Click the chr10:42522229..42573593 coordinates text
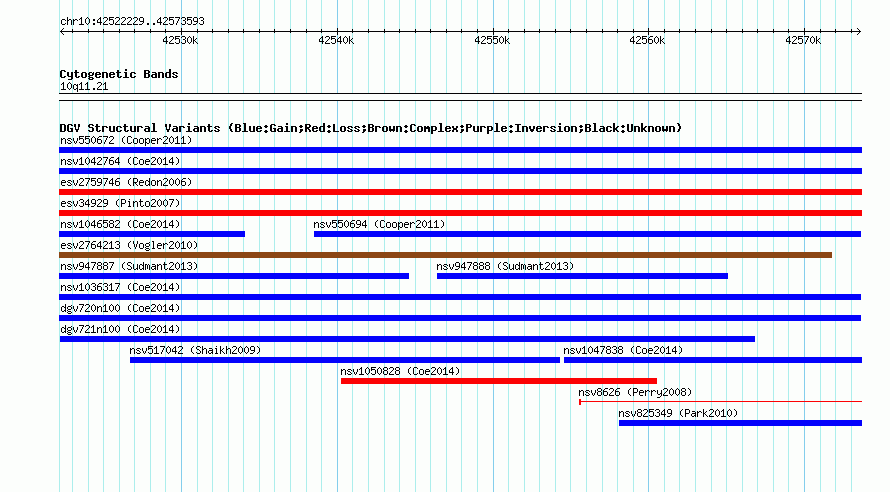Screen dimensions: 890x492 coord(132,22)
